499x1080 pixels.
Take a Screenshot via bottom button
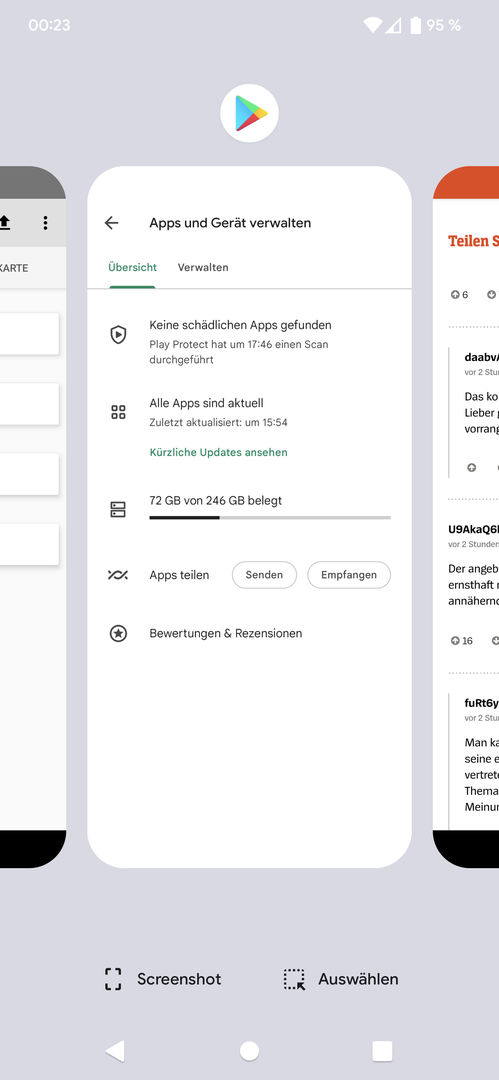[163, 979]
